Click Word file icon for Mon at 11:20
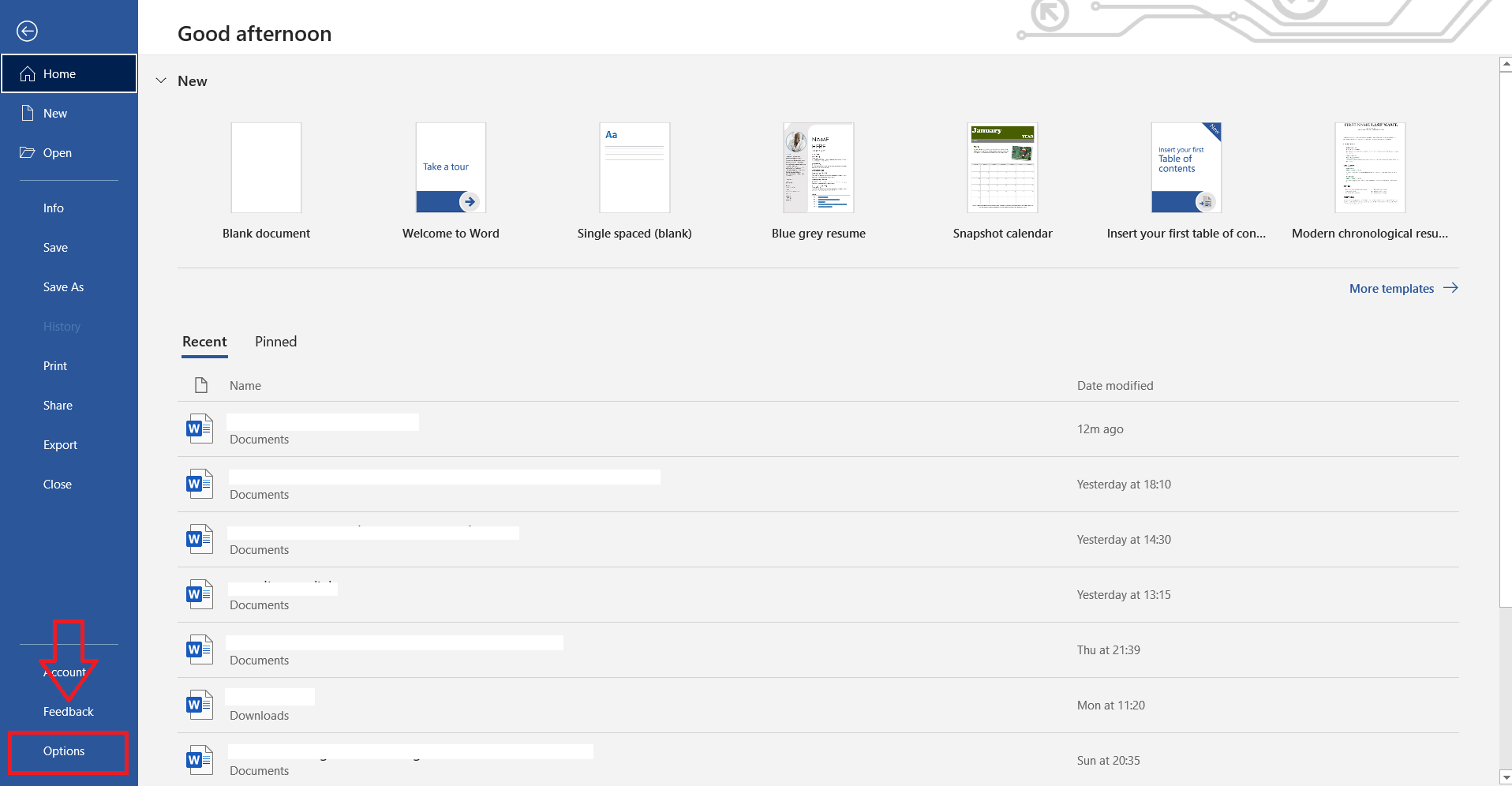The image size is (1512, 786). pos(200,705)
